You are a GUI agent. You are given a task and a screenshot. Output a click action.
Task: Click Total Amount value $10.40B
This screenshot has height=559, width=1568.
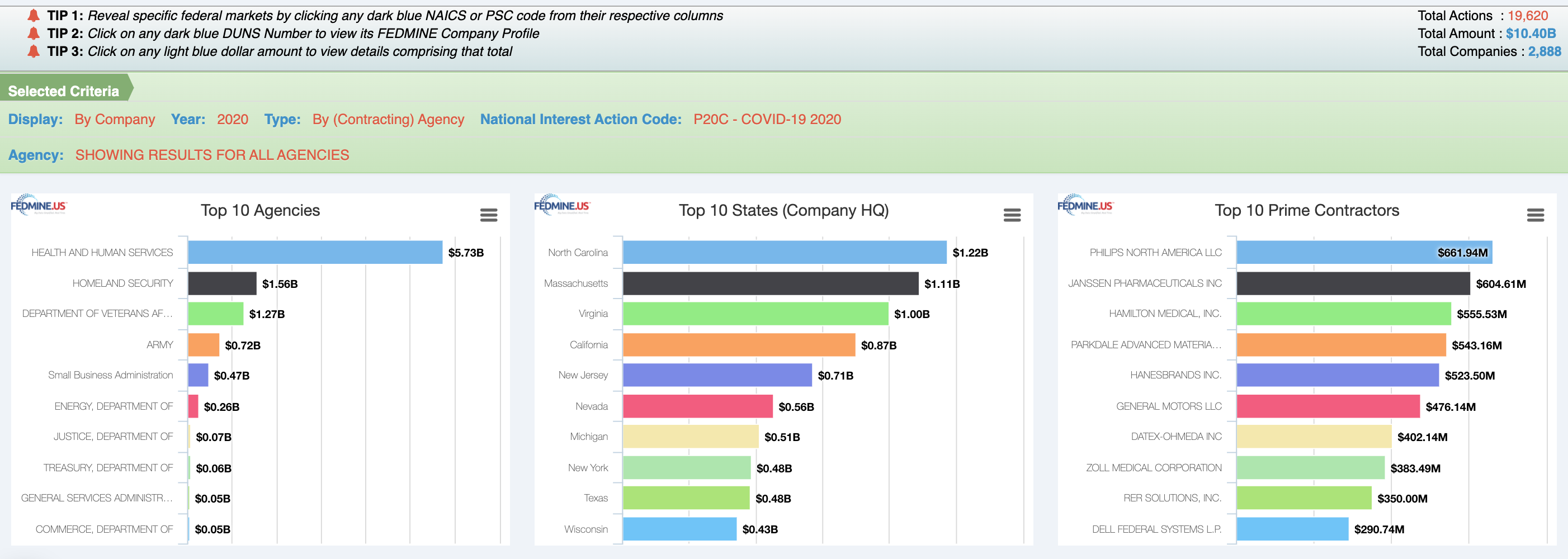pos(1531,34)
